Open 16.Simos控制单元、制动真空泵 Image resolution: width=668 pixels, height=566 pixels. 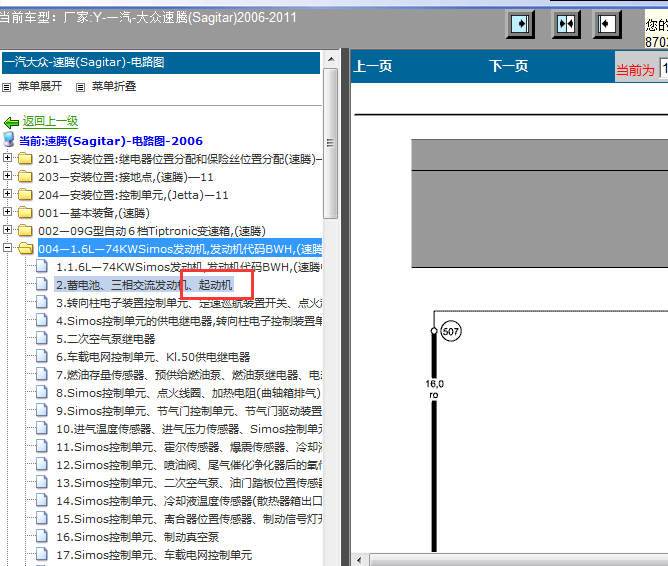(x=138, y=537)
